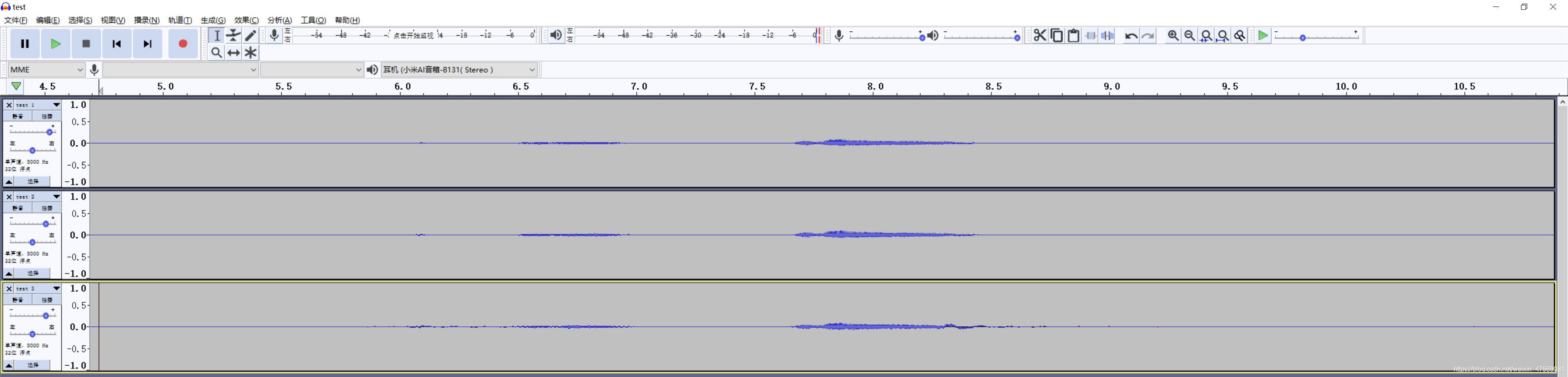Click the green timeline options triangle
Screen dimensions: 1568x377
16,86
